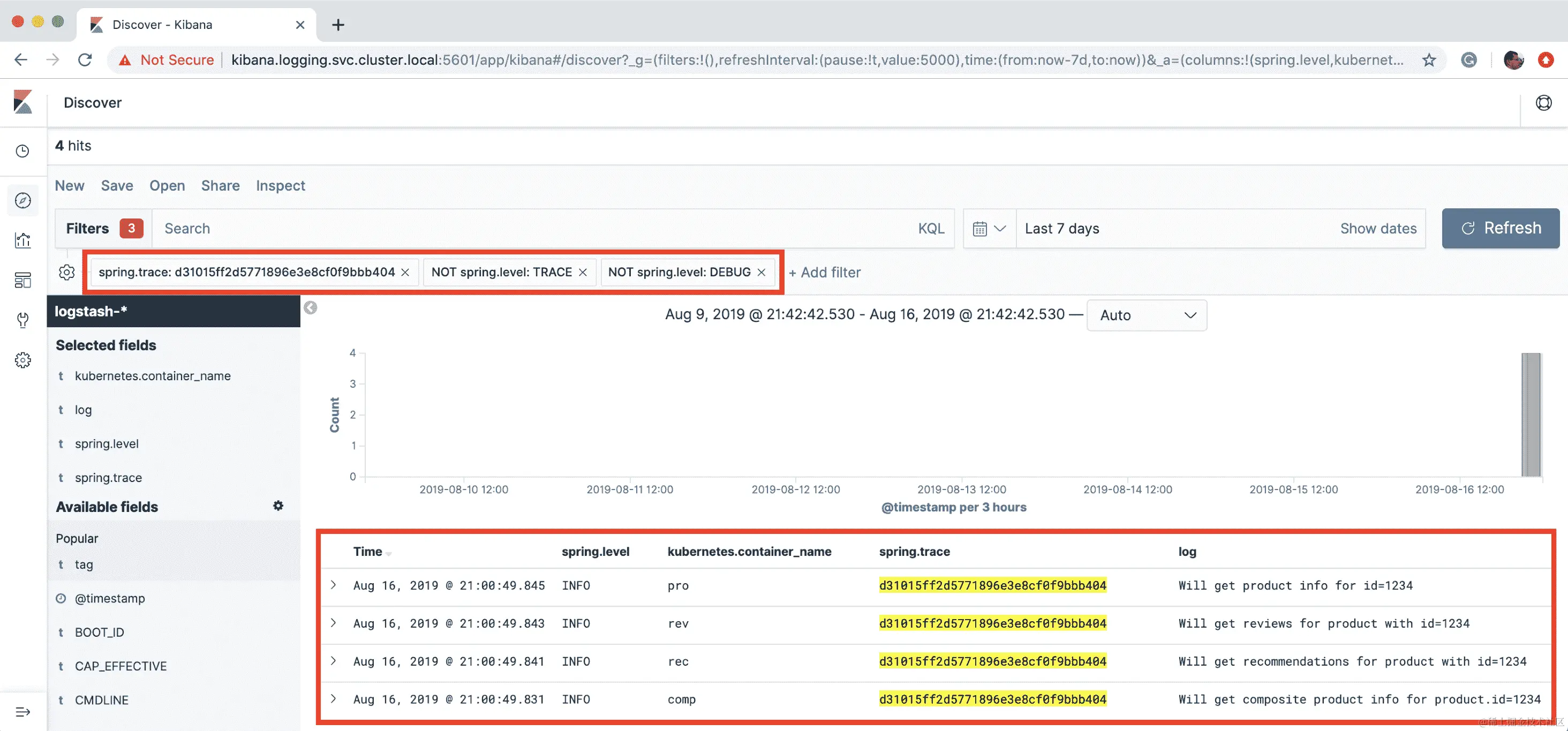The width and height of the screenshot is (1568, 731).
Task: Click the Inspect menu item
Action: (280, 186)
